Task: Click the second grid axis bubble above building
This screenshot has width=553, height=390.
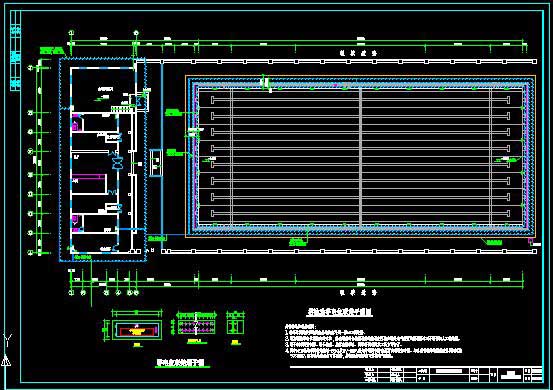Action: [136, 33]
